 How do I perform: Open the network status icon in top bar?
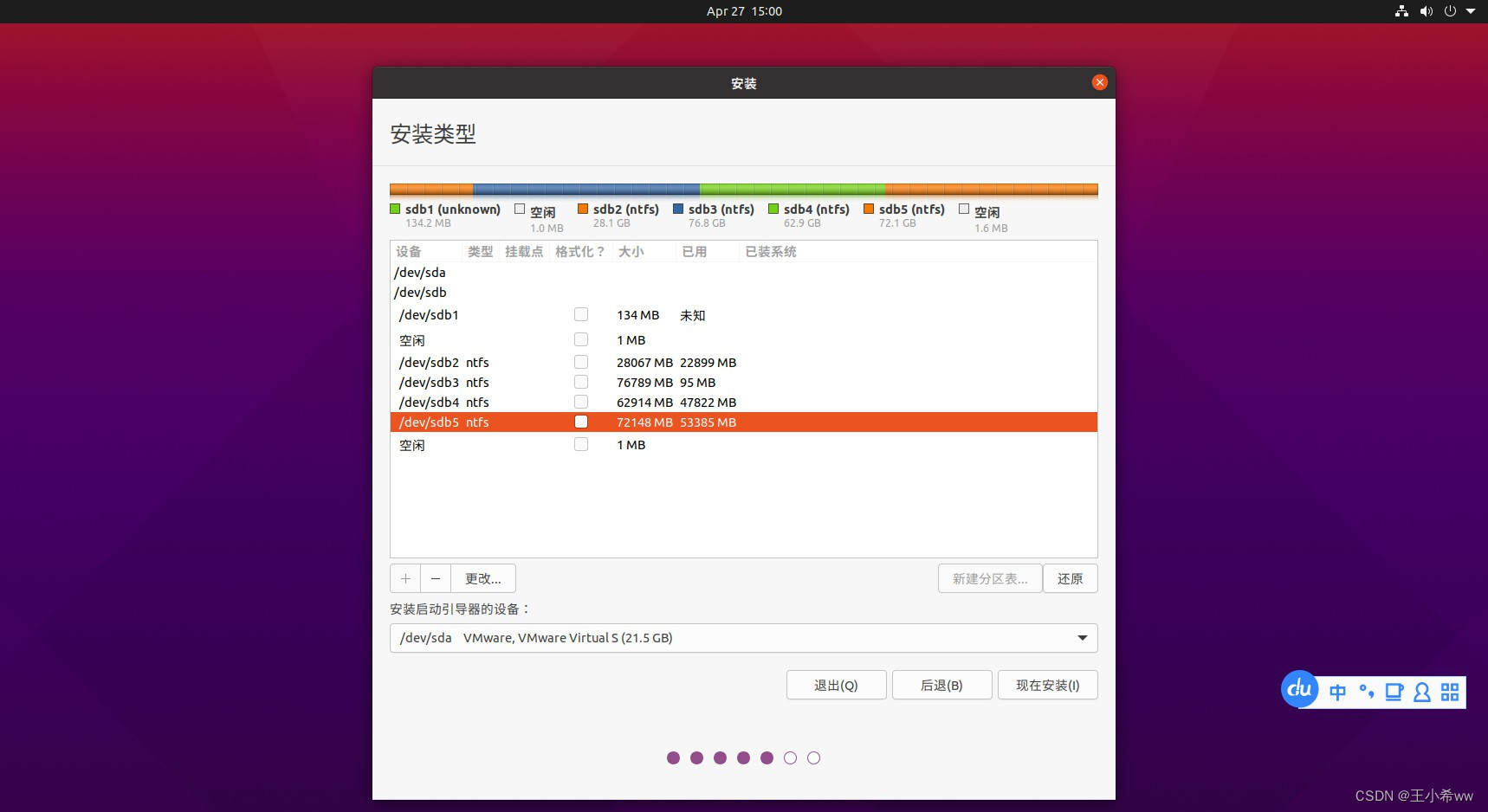[x=1401, y=11]
